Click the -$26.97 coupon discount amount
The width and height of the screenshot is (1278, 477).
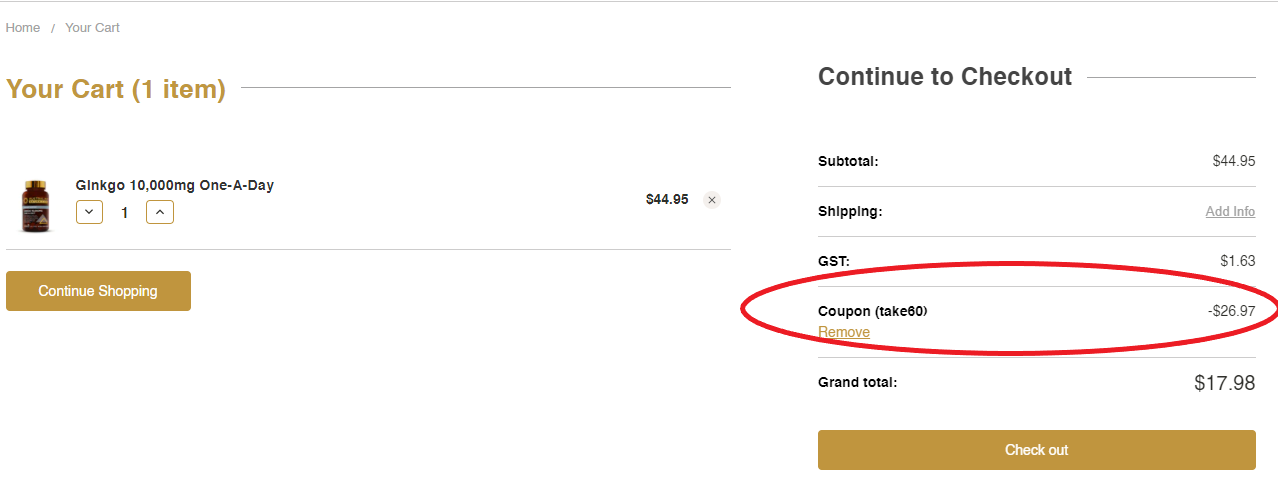(x=1231, y=311)
